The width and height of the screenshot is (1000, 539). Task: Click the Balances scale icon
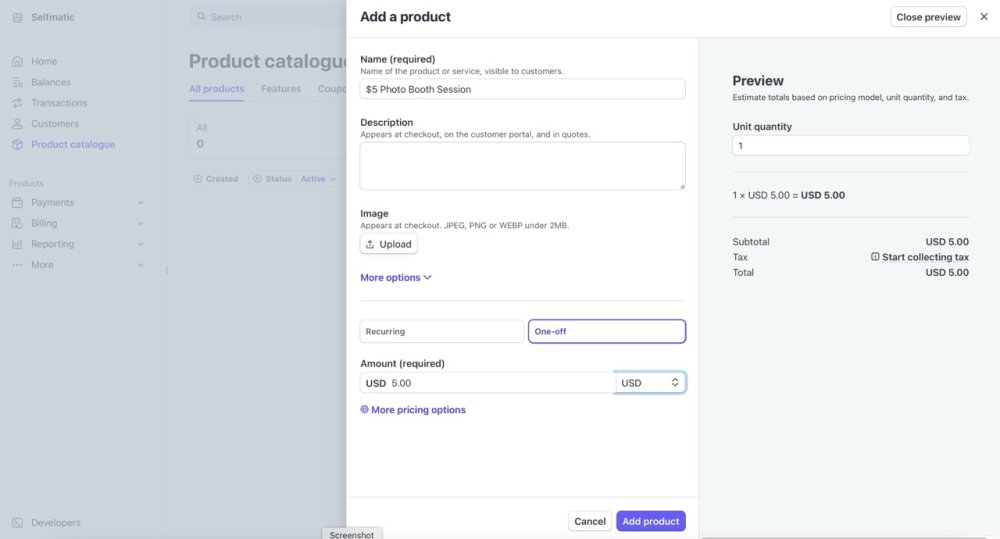tap(17, 82)
